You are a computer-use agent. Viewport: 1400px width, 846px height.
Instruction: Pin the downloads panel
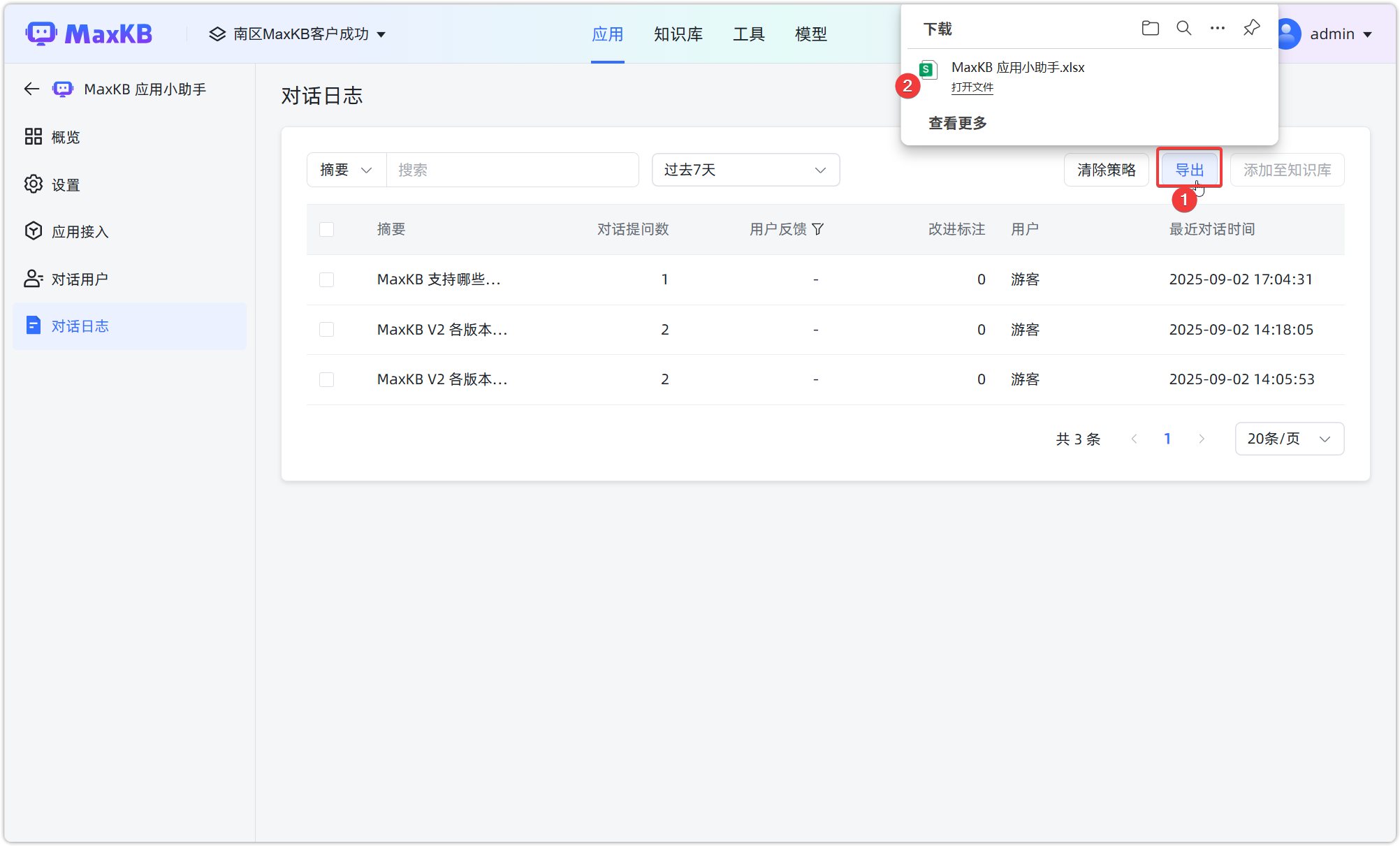pos(1251,28)
